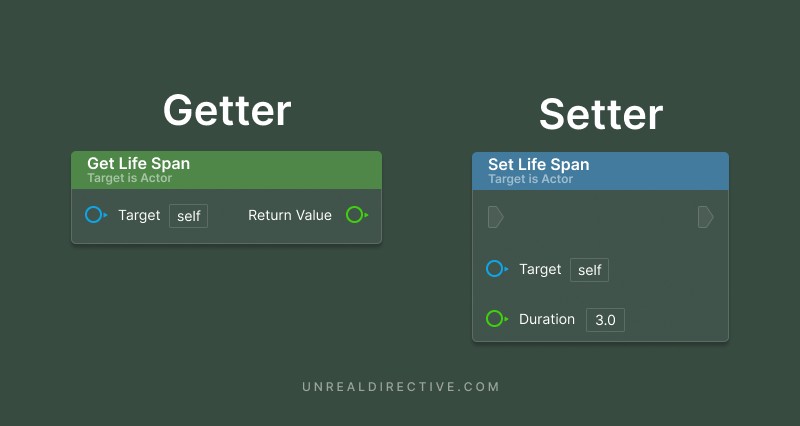The width and height of the screenshot is (800, 426).
Task: Open the UNREALDIRECTIVE.COM link
Action: coord(401,387)
